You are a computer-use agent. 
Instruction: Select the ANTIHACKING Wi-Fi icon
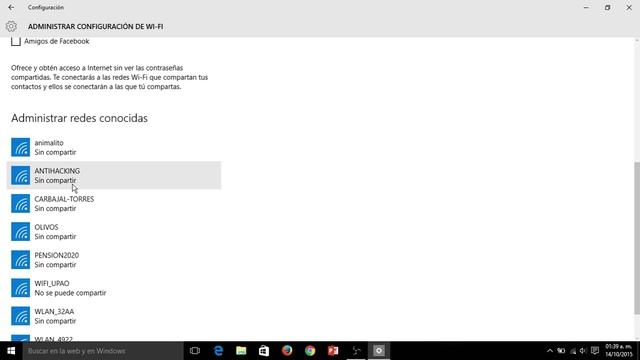coord(20,176)
